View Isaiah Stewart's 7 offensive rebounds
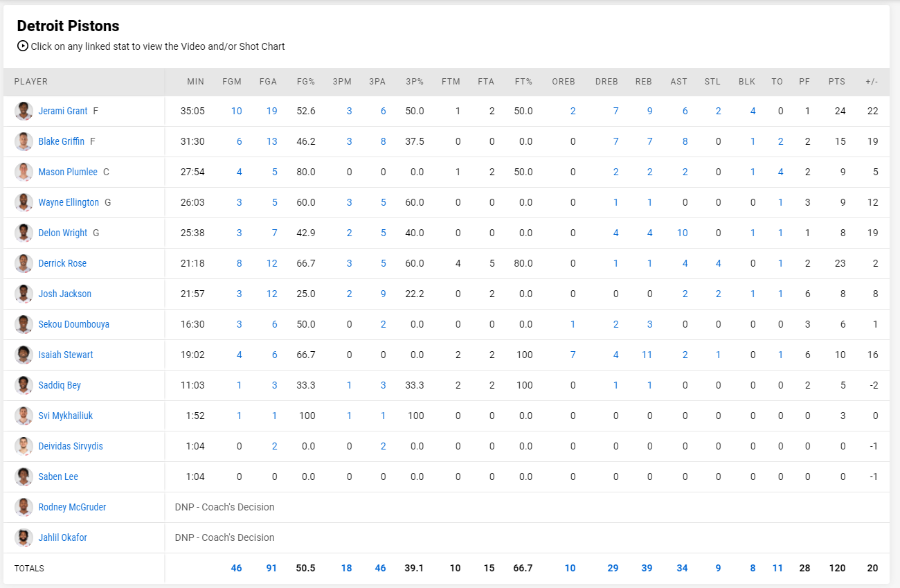900x588 pixels. tap(573, 354)
